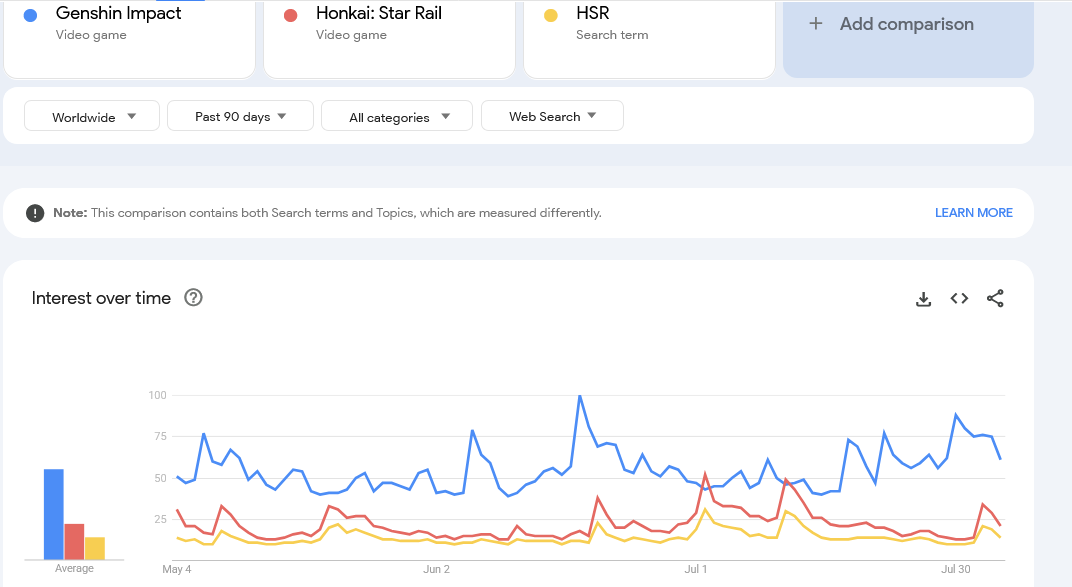Edit the HSR search term card
The height and width of the screenshot is (587, 1072).
649,39
